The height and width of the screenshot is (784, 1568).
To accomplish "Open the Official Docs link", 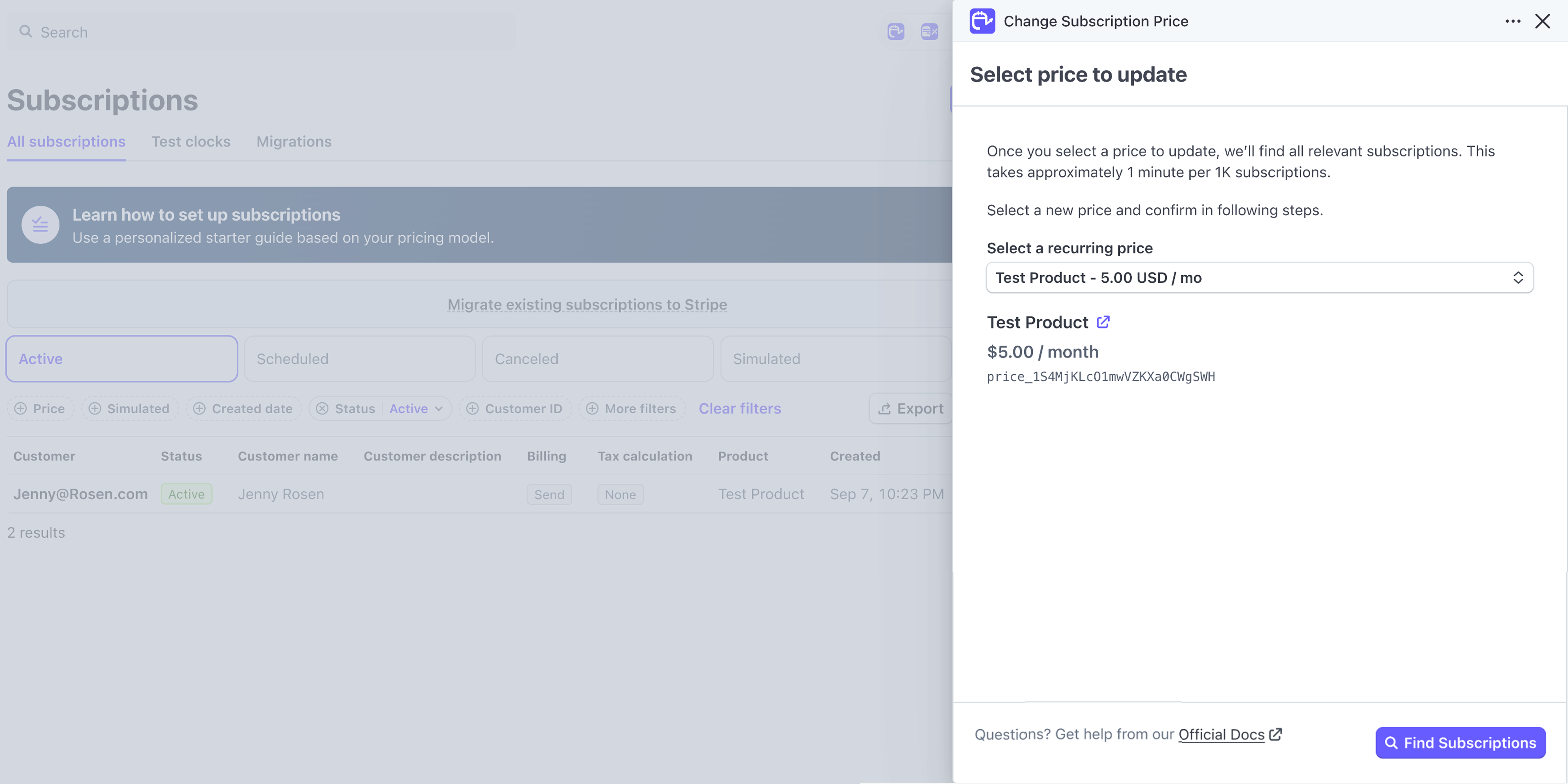I will [x=1221, y=734].
